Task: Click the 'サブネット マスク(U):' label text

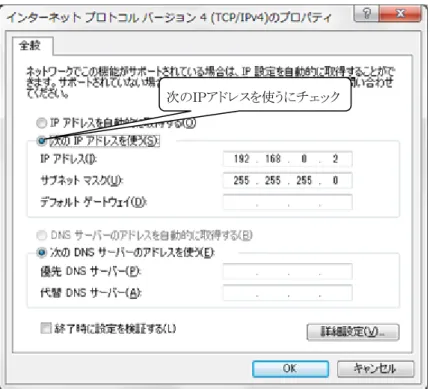Action: [x=82, y=181]
